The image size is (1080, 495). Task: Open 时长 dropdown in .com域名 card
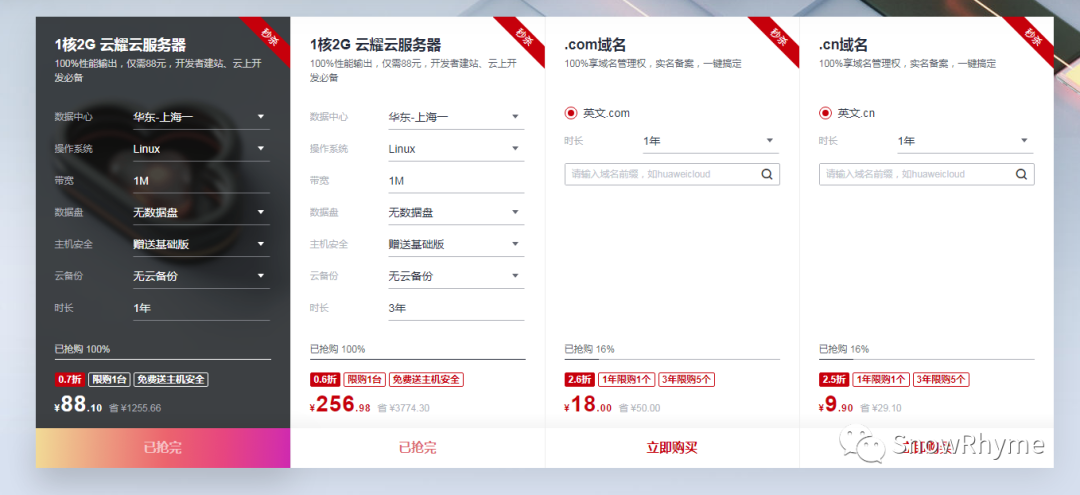(x=710, y=141)
